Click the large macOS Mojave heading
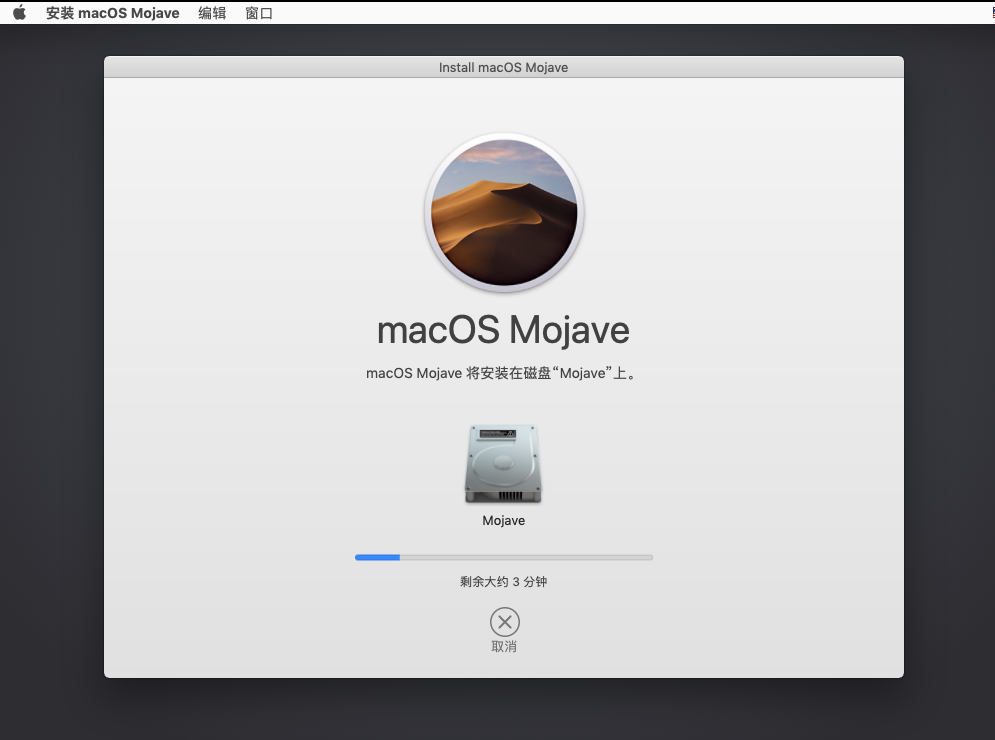This screenshot has width=995, height=740. click(503, 330)
